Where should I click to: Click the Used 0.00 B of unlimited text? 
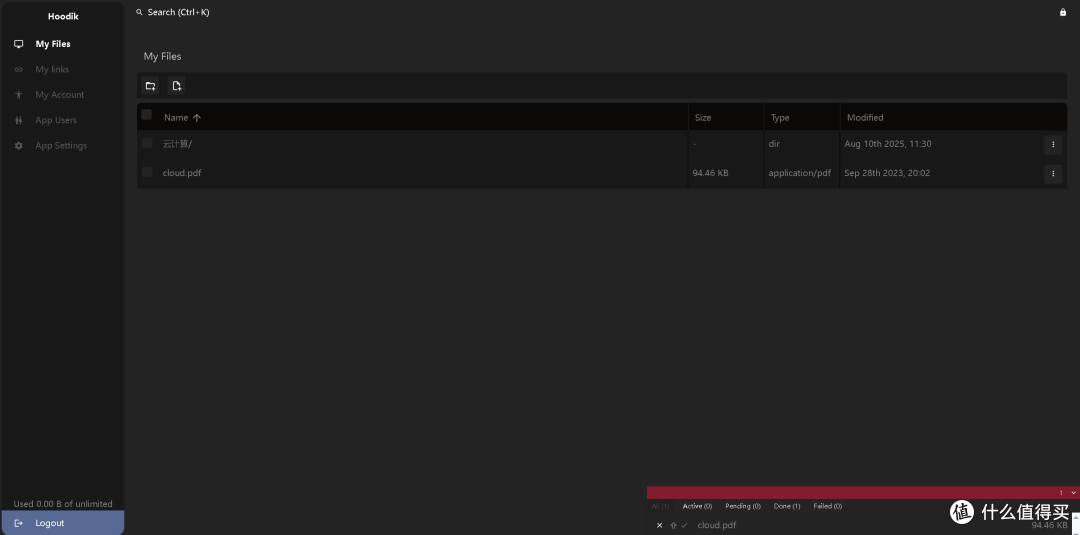coord(63,504)
